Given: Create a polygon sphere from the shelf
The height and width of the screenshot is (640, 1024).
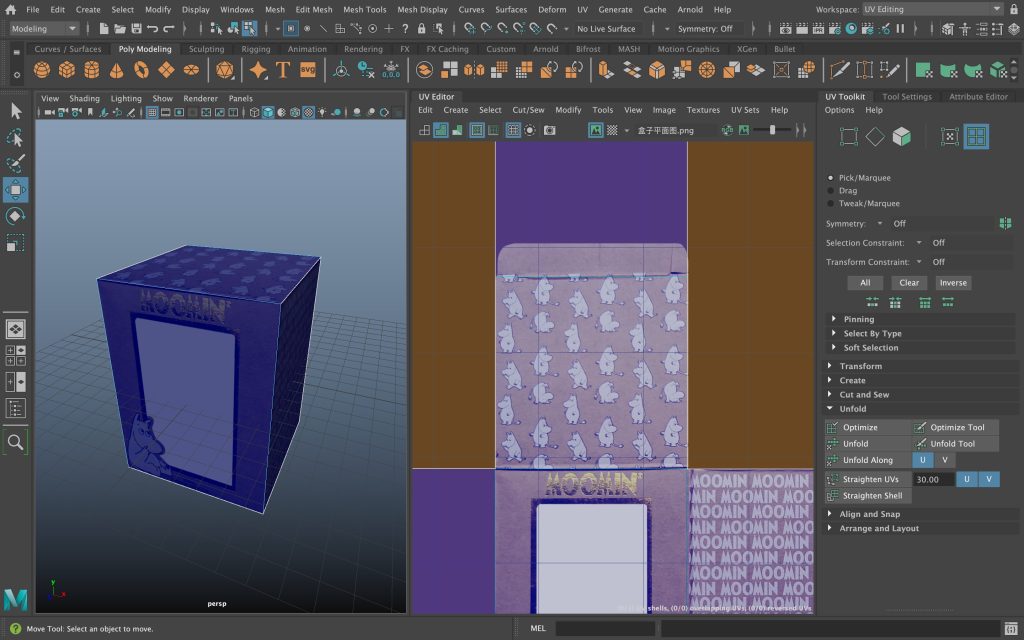Looking at the screenshot, I should [x=42, y=70].
